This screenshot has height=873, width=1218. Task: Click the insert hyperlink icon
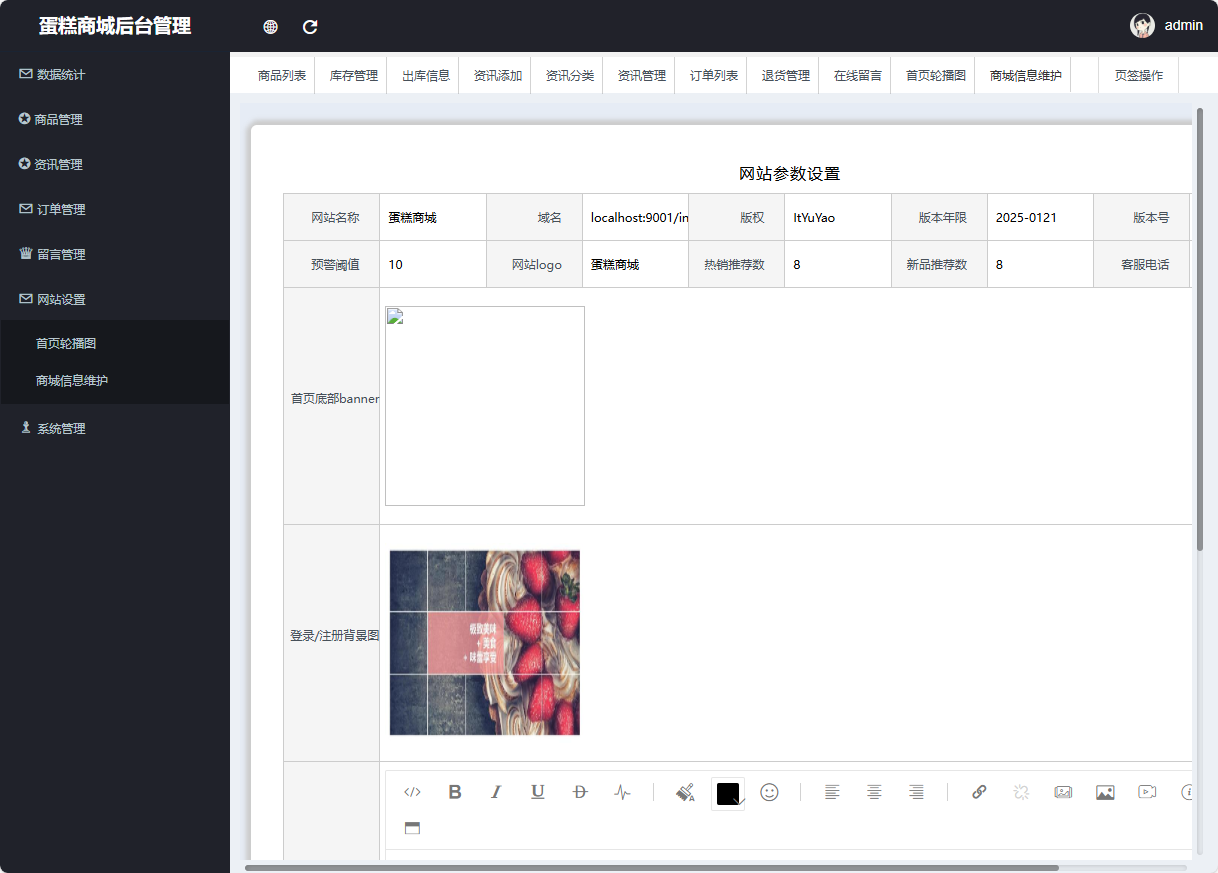click(x=978, y=792)
